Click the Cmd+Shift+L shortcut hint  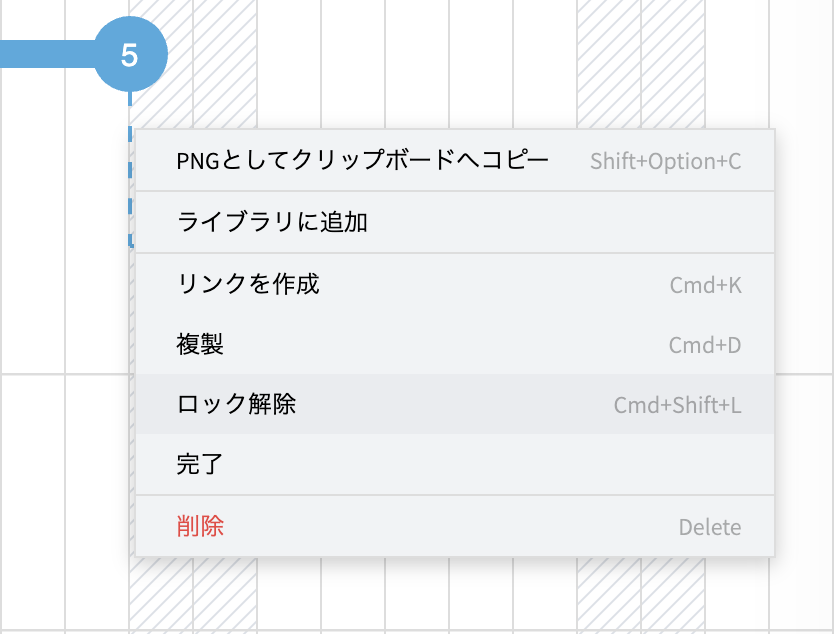click(x=677, y=406)
